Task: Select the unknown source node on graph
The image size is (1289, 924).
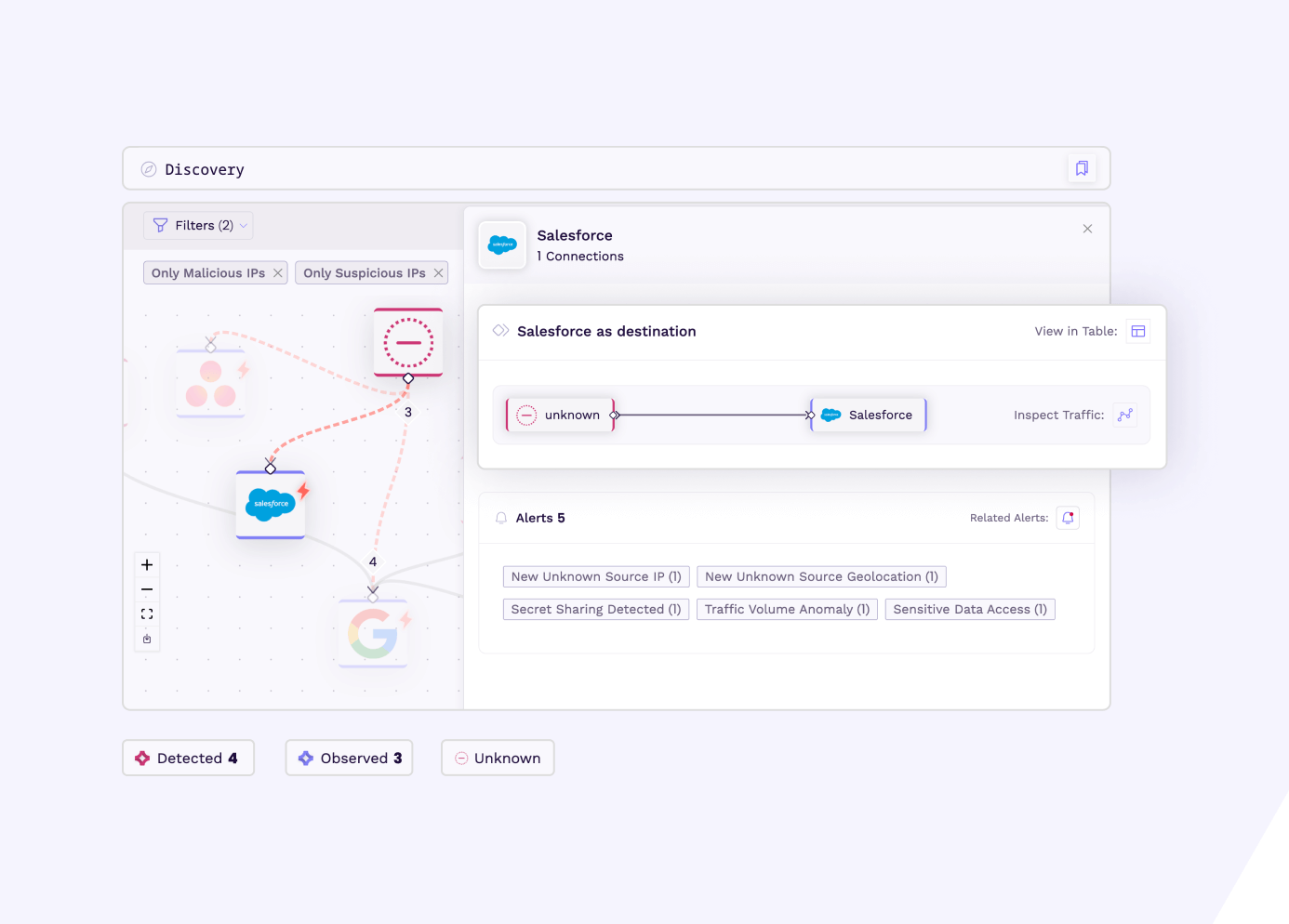Action: [408, 342]
